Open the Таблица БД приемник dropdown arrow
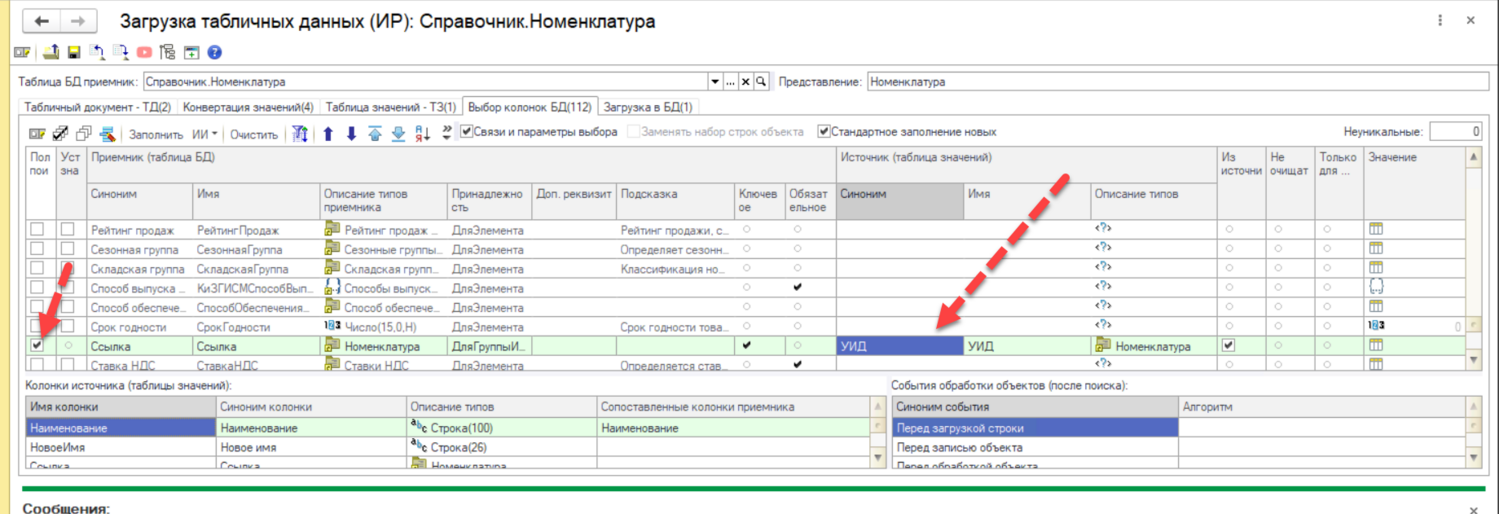 [714, 82]
